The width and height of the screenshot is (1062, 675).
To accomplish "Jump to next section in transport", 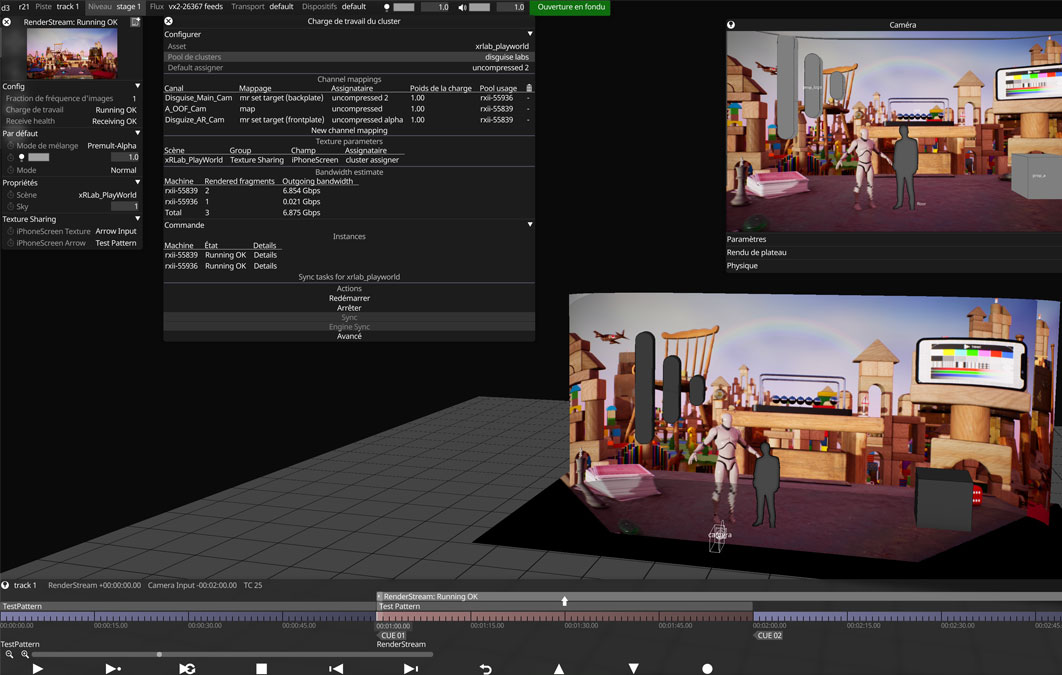I will 410,669.
